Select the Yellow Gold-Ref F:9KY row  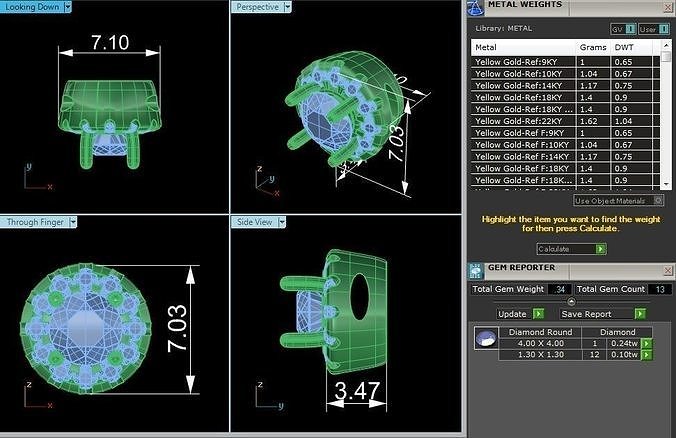coord(566,133)
